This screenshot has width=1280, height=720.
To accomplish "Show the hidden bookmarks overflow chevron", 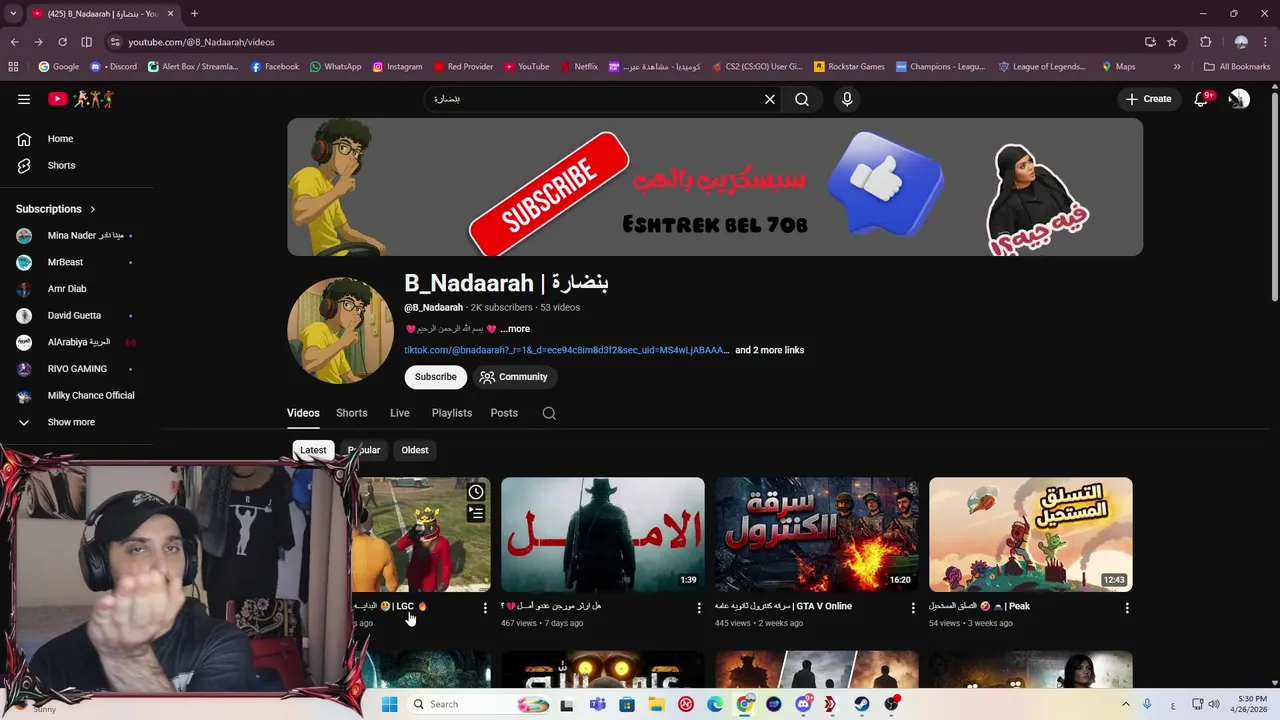I will pyautogui.click(x=1177, y=67).
